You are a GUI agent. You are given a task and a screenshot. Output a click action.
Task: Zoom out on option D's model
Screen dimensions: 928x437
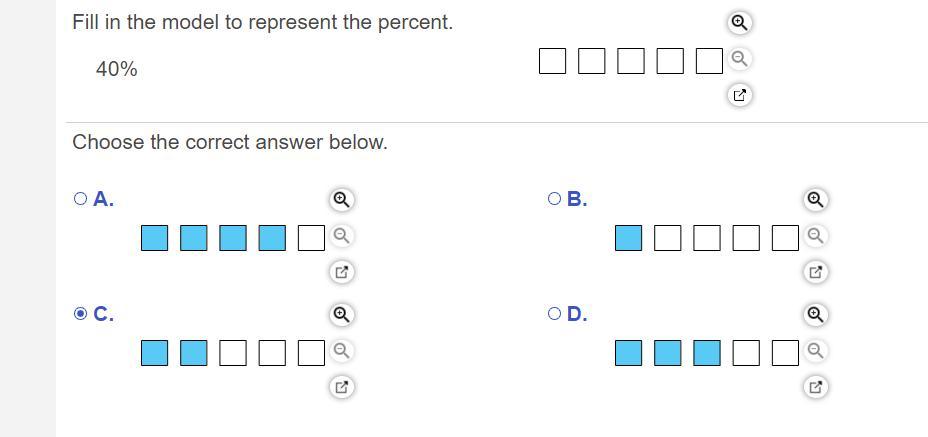815,351
